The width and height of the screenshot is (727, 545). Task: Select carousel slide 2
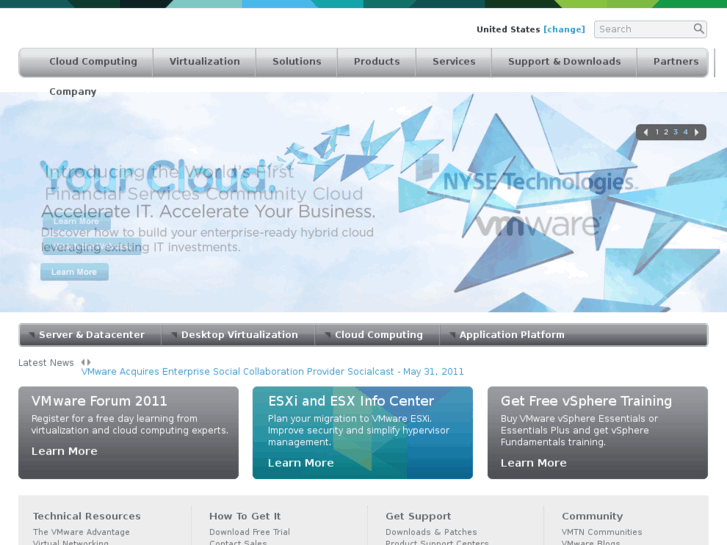tap(666, 132)
